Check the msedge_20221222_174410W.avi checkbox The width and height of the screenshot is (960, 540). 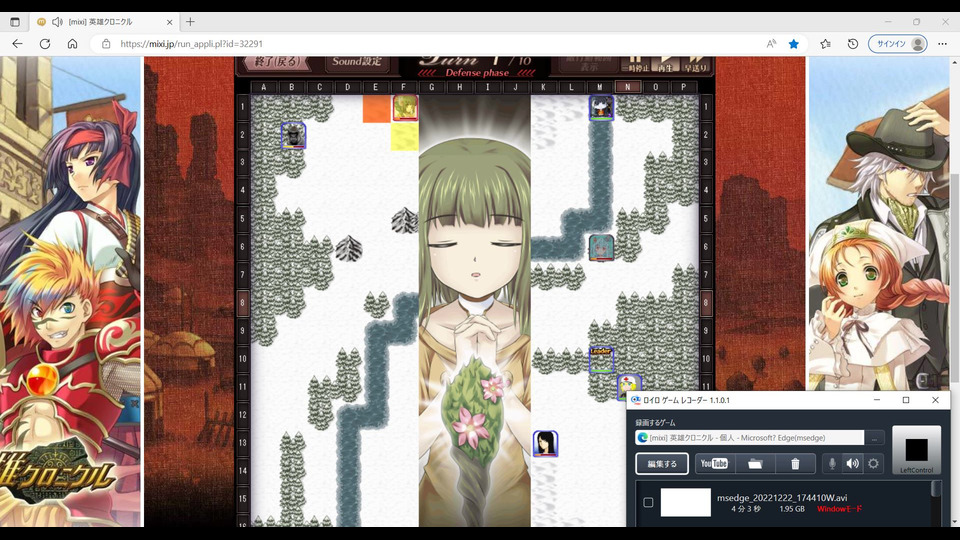click(x=648, y=503)
